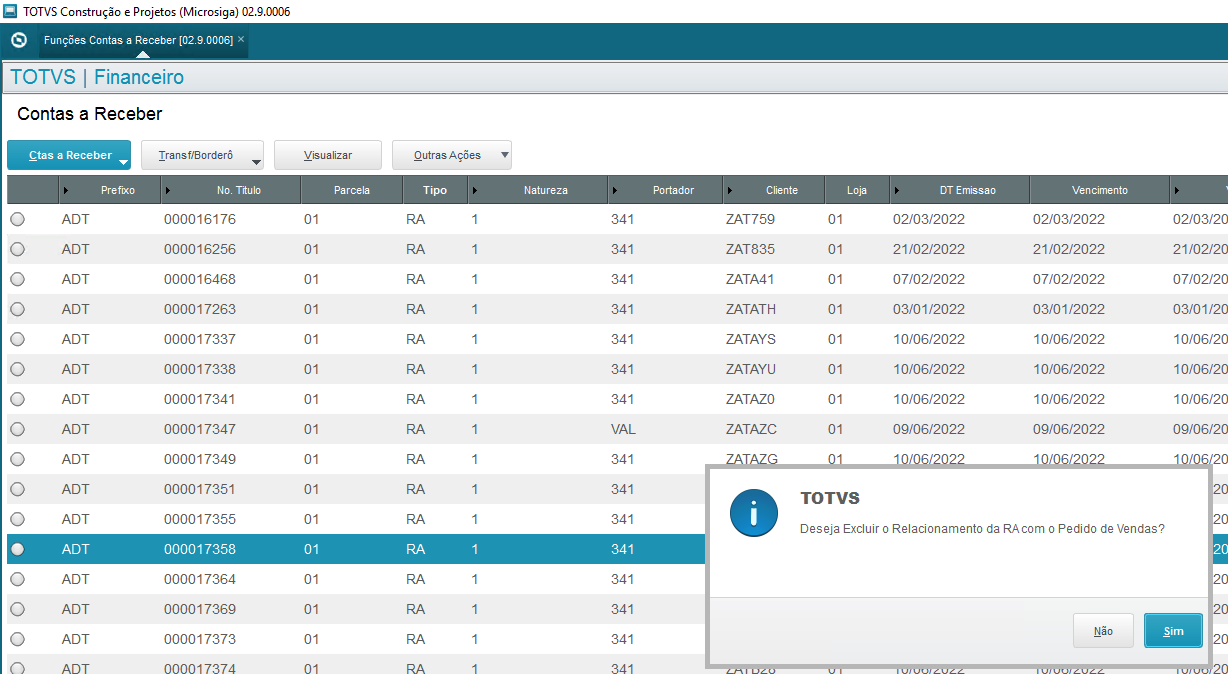Click the TOTVS application icon in the title bar
Screen dimensions: 1228x674
point(10,10)
